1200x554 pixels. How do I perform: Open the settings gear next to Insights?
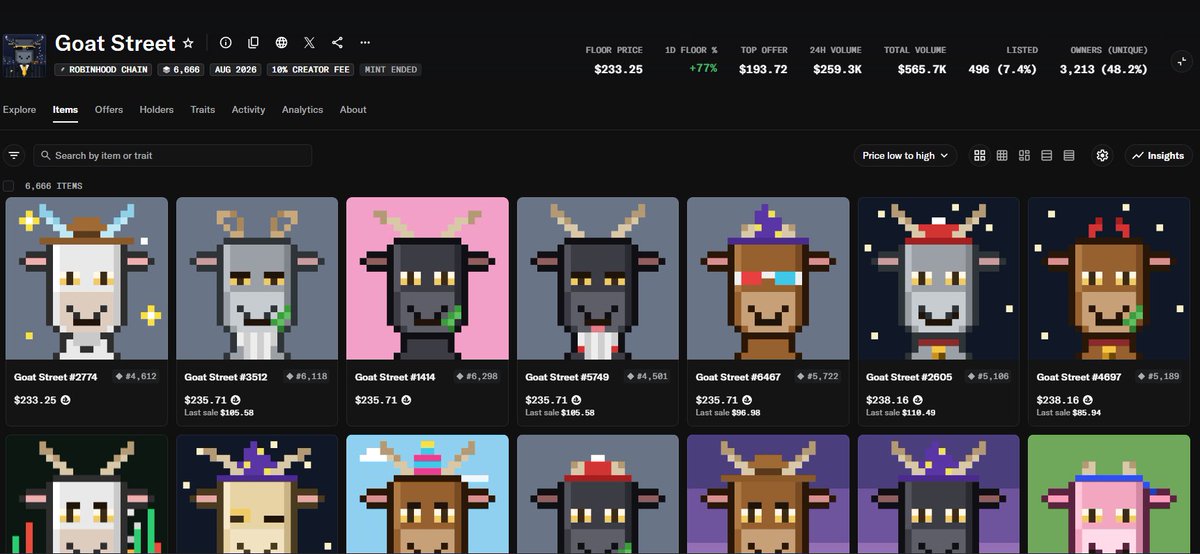[x=1102, y=156]
